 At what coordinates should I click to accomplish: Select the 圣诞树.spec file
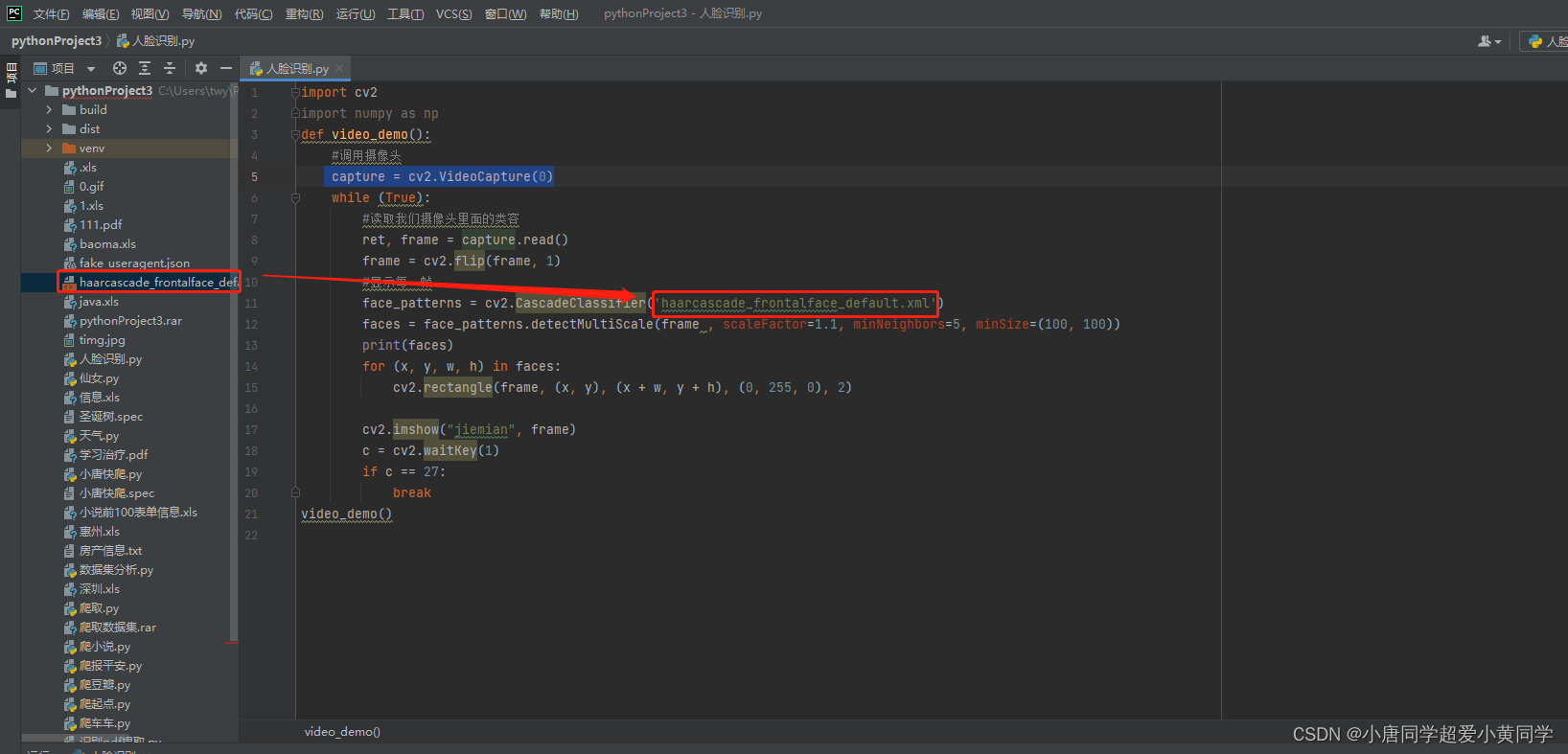click(x=129, y=417)
